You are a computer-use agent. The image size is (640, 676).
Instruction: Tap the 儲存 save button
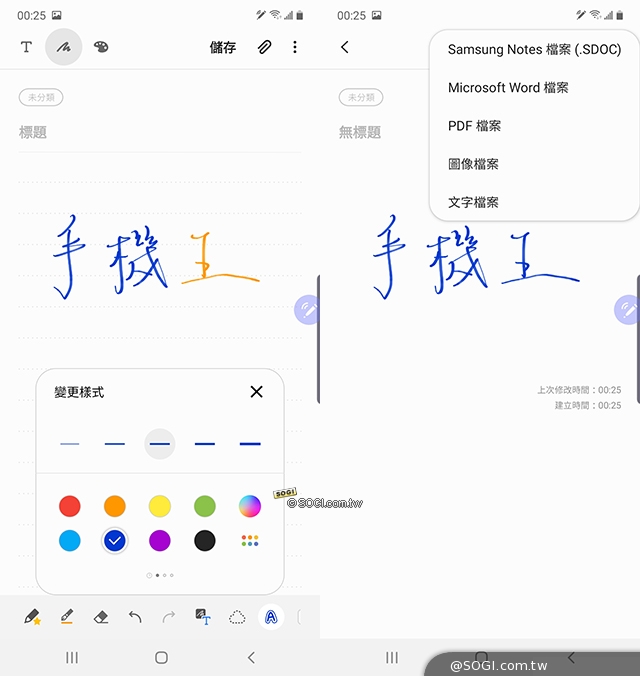[x=223, y=47]
